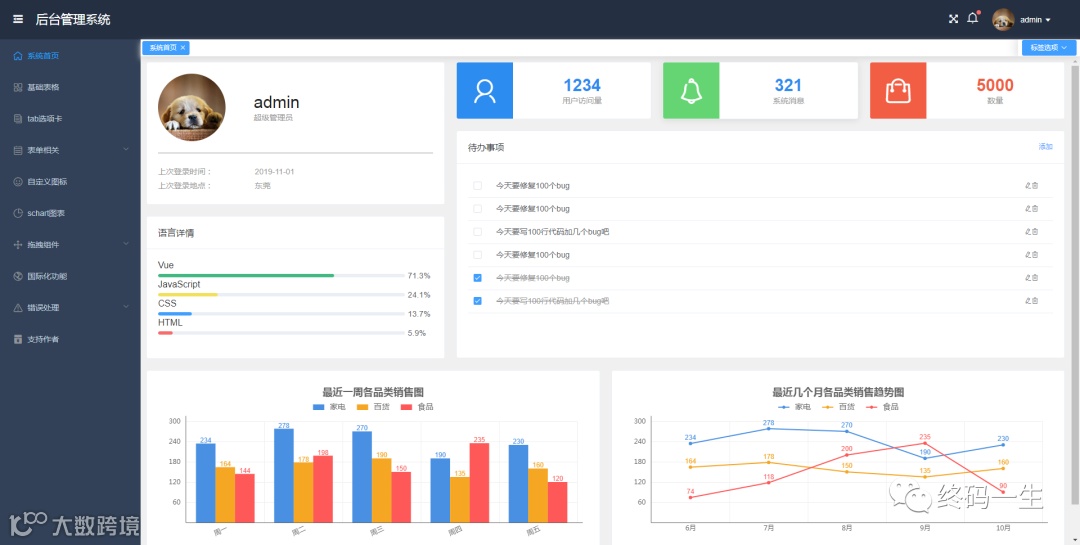Click the HTML progress bar

tap(281, 333)
